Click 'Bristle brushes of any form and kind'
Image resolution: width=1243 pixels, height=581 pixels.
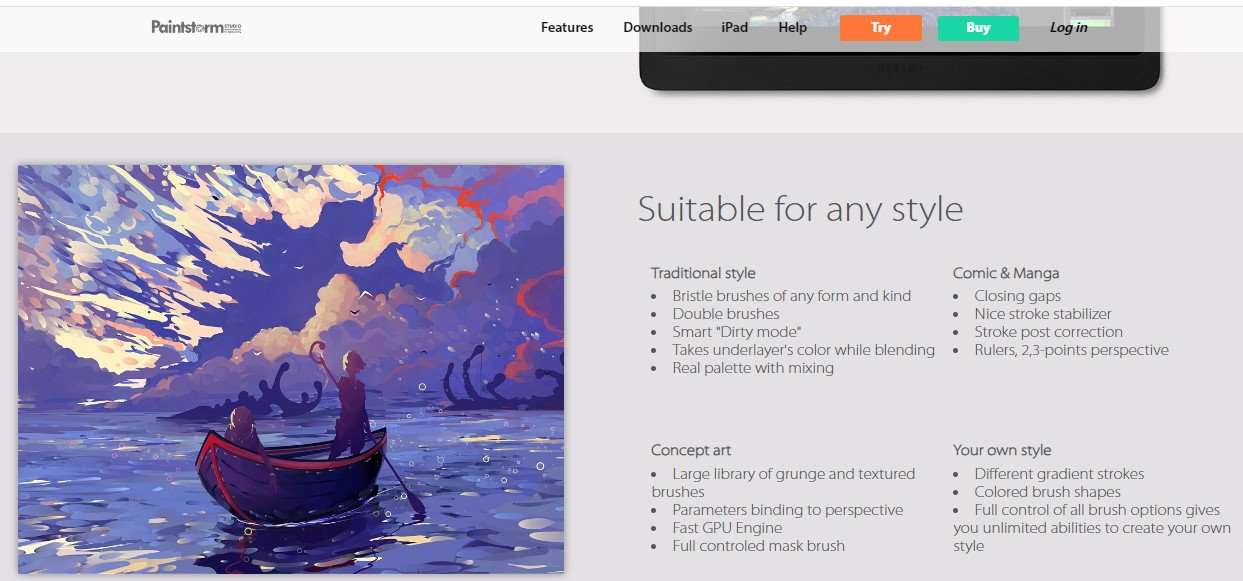point(792,295)
